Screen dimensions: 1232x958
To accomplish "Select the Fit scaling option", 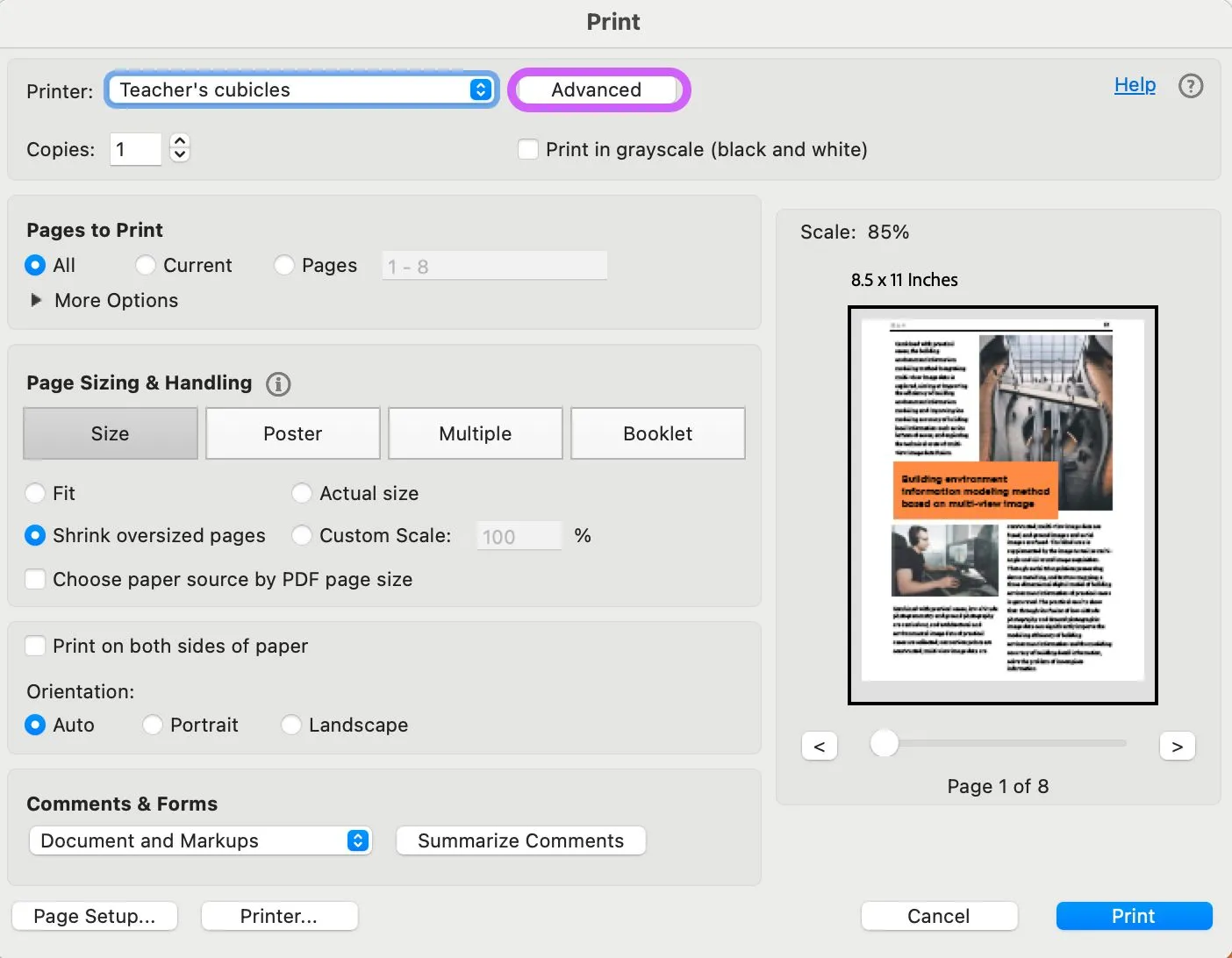I will coord(35,493).
